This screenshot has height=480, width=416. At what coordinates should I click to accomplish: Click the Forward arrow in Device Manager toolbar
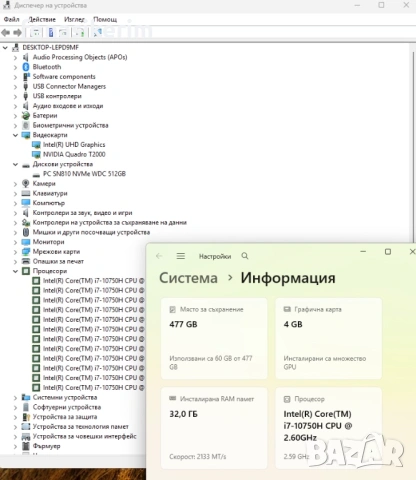point(17,33)
